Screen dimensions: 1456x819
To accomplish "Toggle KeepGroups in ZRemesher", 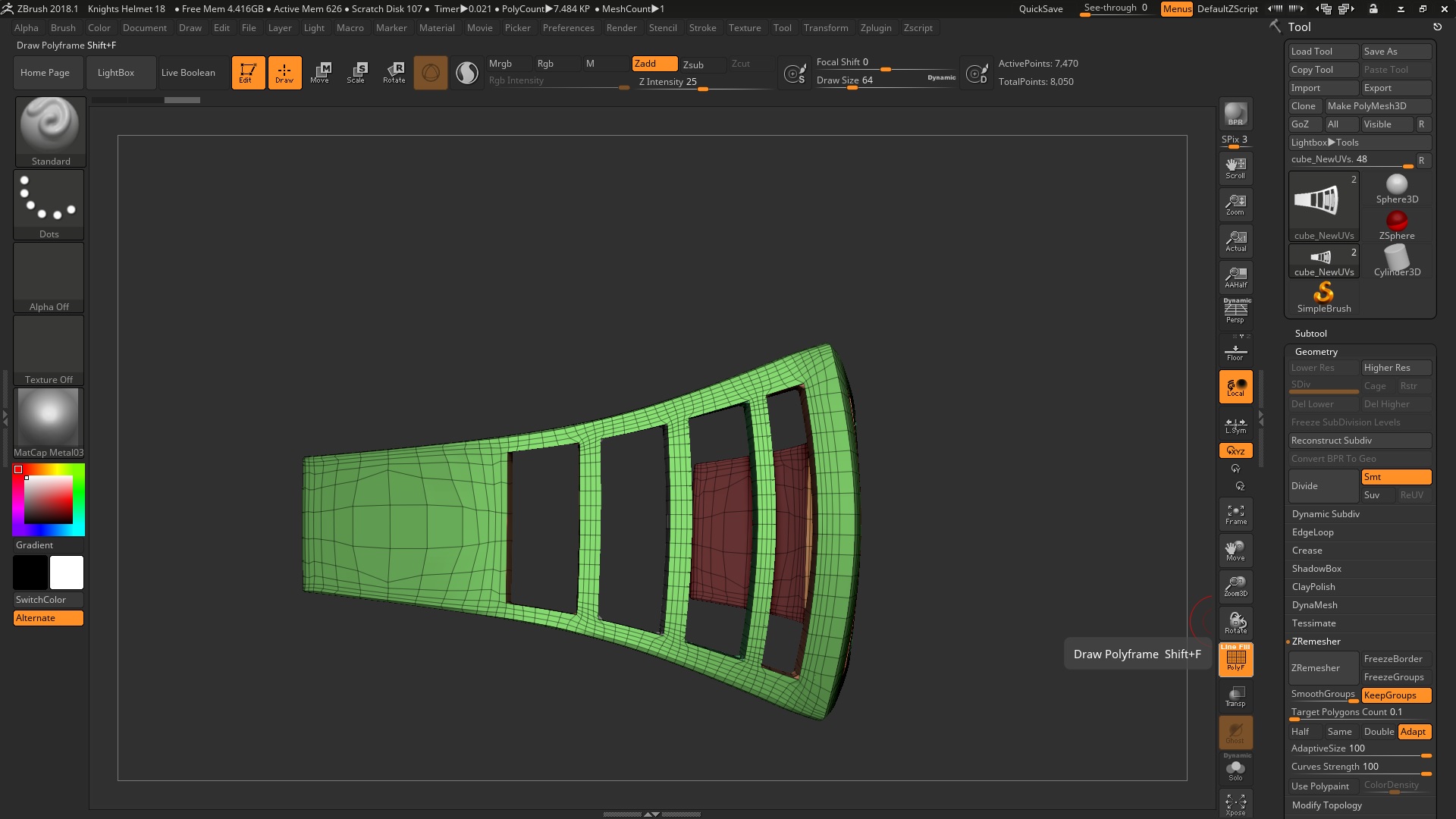I will tap(1396, 695).
